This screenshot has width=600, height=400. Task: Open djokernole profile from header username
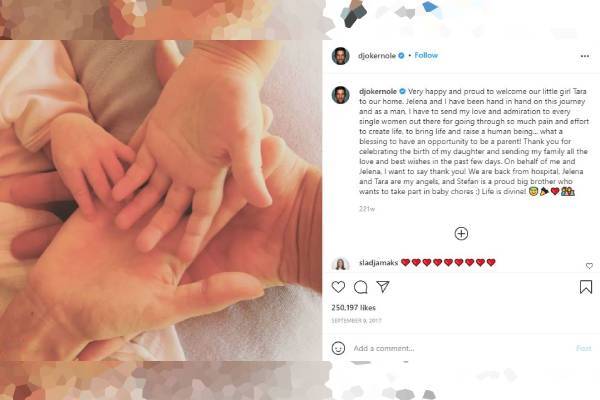[377, 56]
